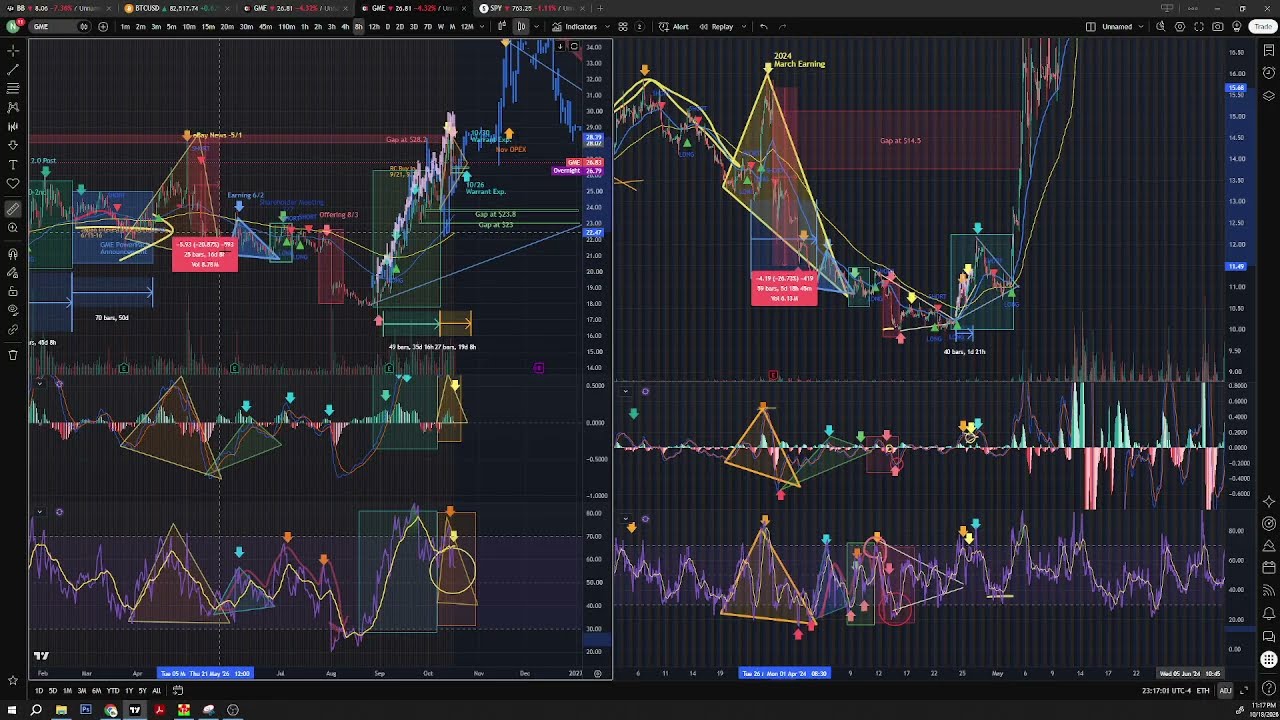Screen dimensions: 1280x720
Task: Add symbol with compare plus button
Action: [x=103, y=27]
